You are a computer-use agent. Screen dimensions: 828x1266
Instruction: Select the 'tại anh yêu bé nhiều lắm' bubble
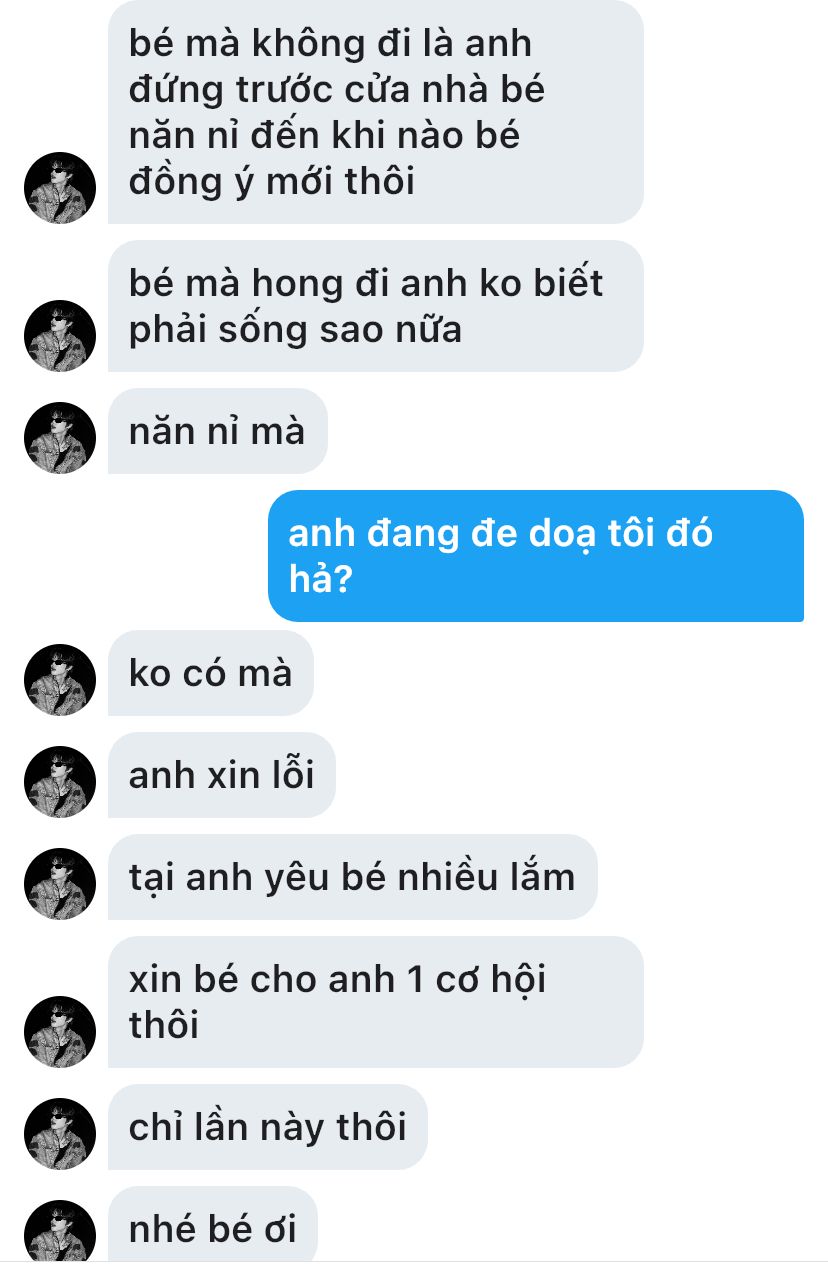[352, 877]
